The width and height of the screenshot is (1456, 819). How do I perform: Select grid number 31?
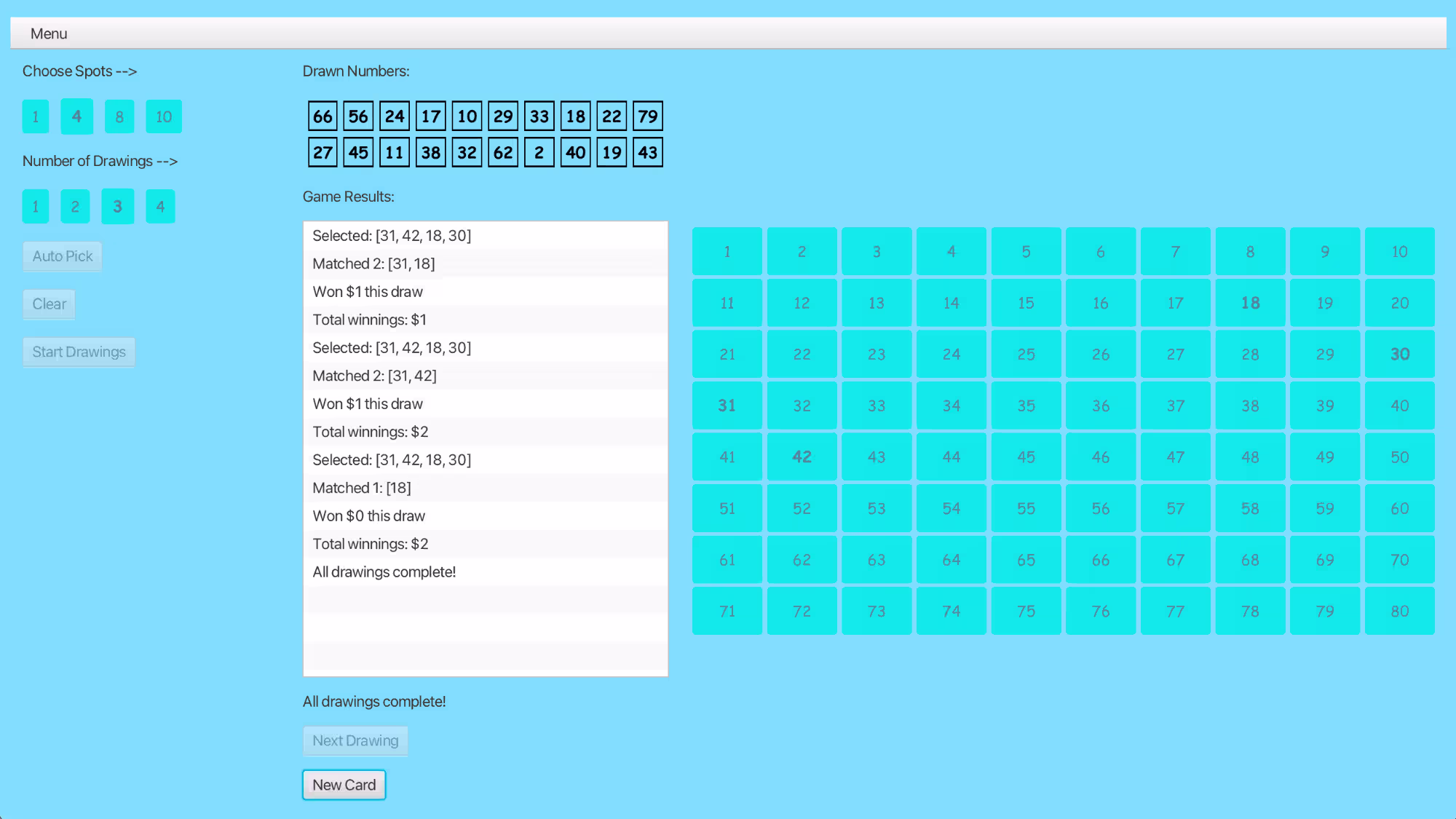[x=727, y=405]
